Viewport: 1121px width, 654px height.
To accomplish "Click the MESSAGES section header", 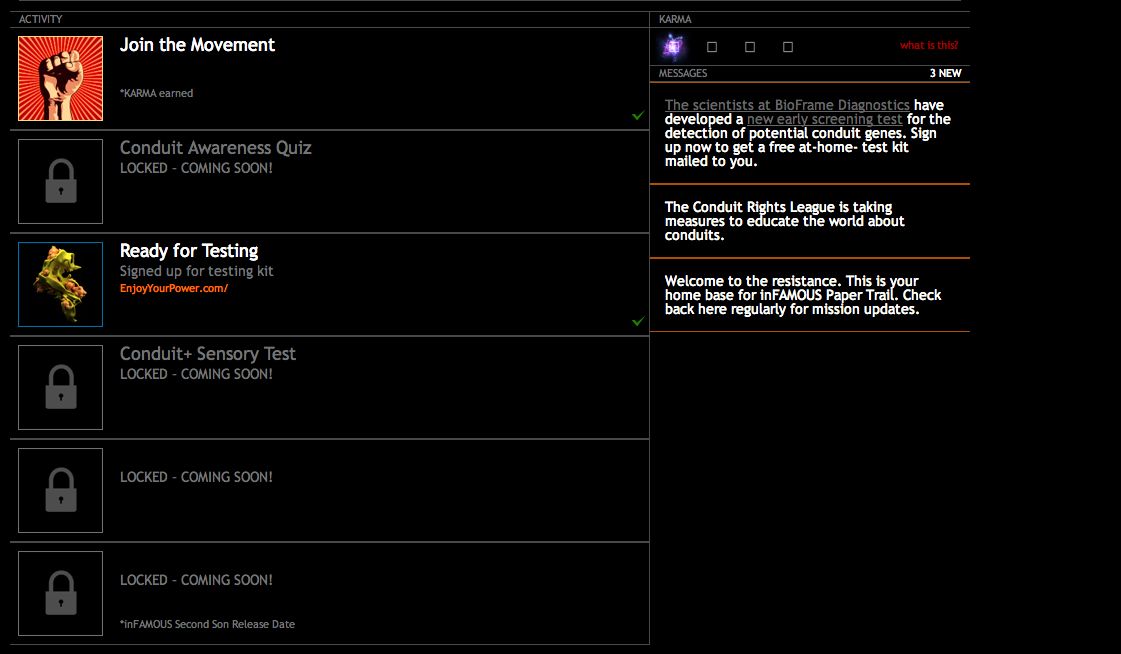I will [683, 73].
